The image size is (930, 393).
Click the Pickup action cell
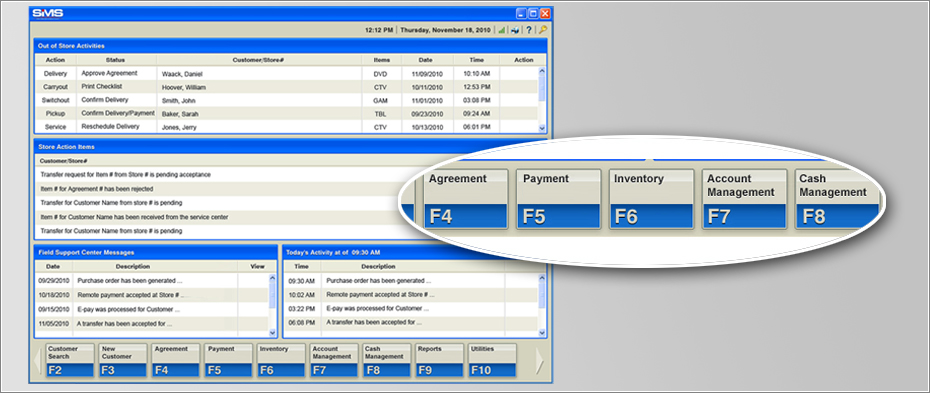point(55,113)
